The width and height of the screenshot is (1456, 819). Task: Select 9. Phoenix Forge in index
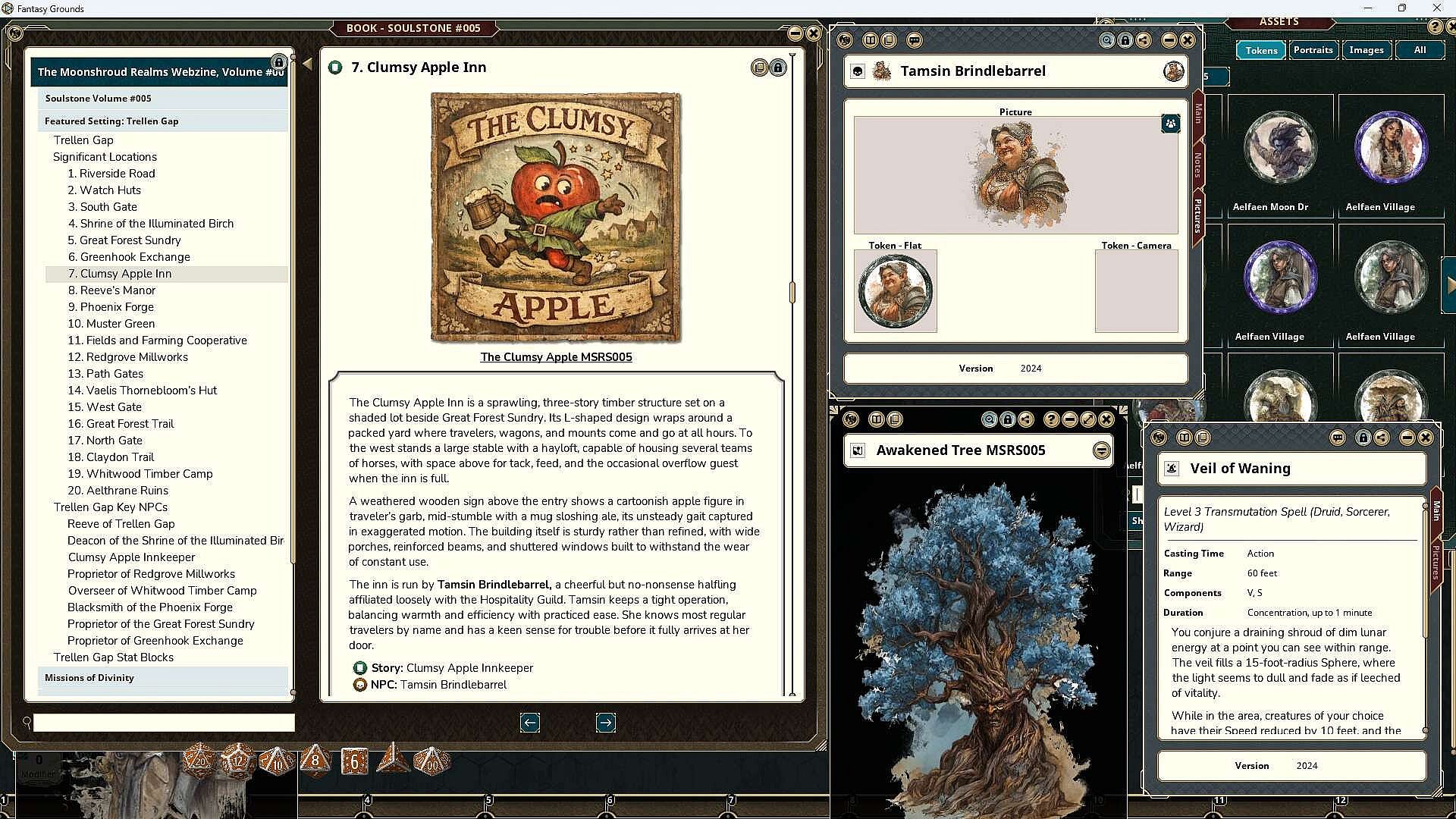click(111, 307)
